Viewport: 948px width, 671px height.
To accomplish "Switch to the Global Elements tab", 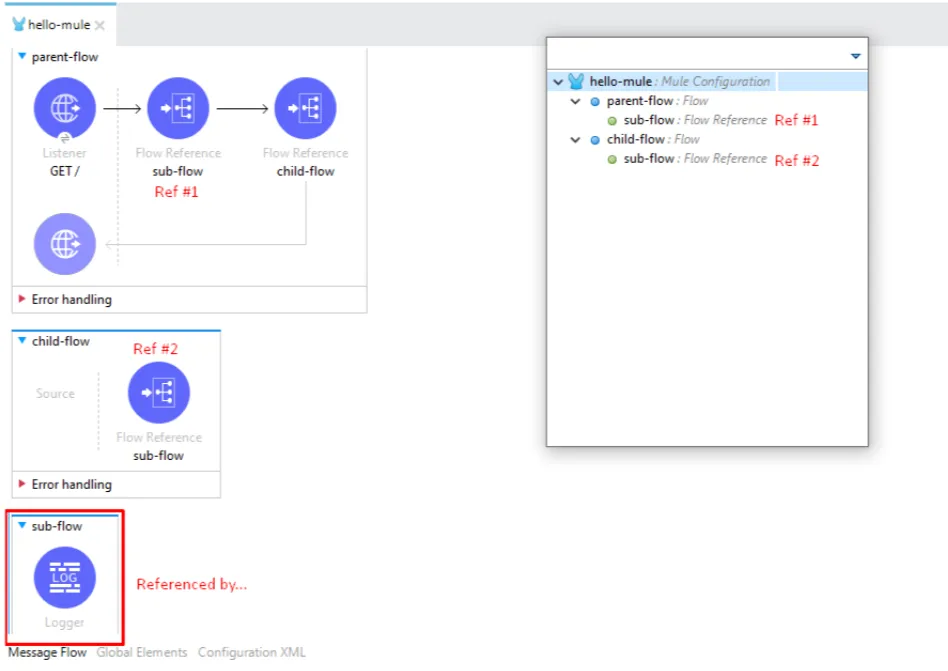I will (x=141, y=653).
